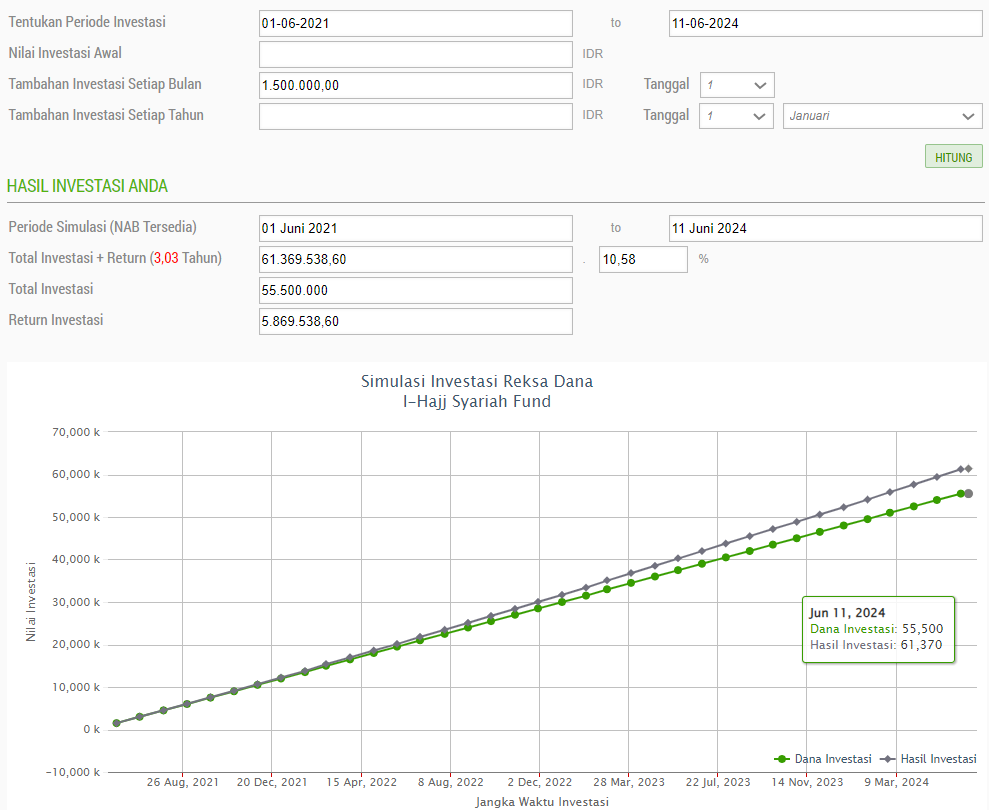Click the Periode Simulasi (NAB Tersedia) label

(102, 227)
